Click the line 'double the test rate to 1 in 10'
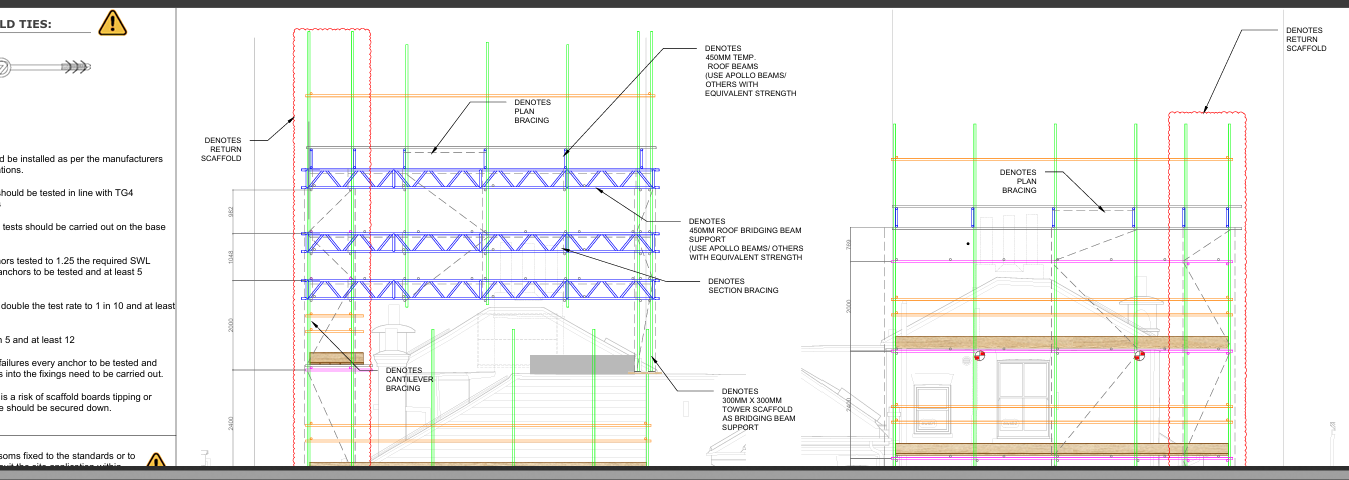The width and height of the screenshot is (1349, 480). 88,306
